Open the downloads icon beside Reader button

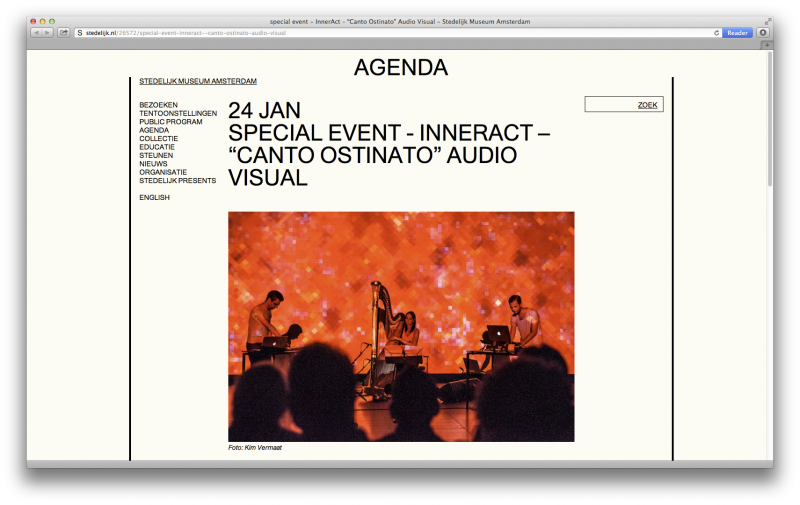point(763,33)
